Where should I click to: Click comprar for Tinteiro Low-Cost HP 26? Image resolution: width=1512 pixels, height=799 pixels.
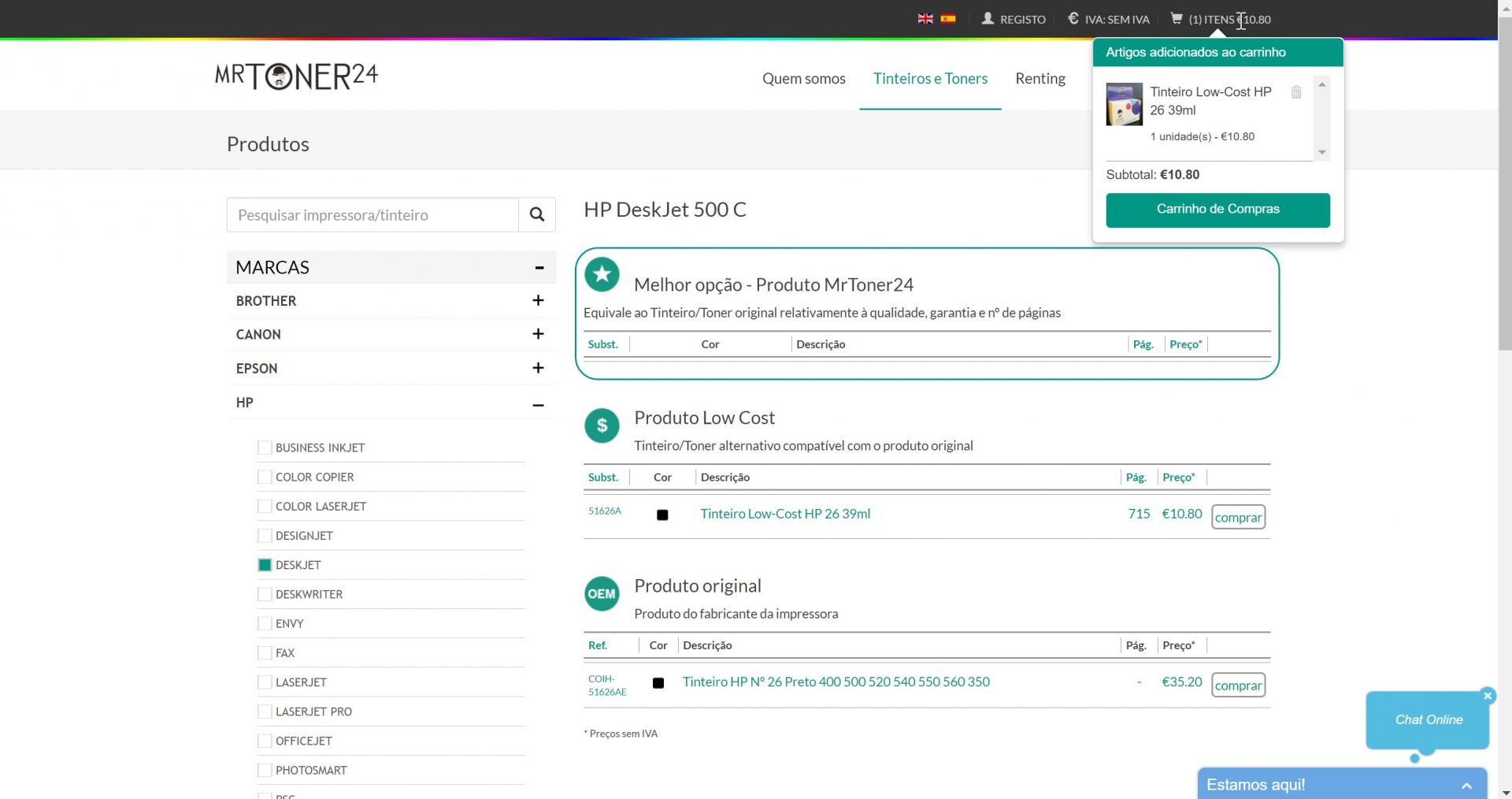coord(1238,517)
